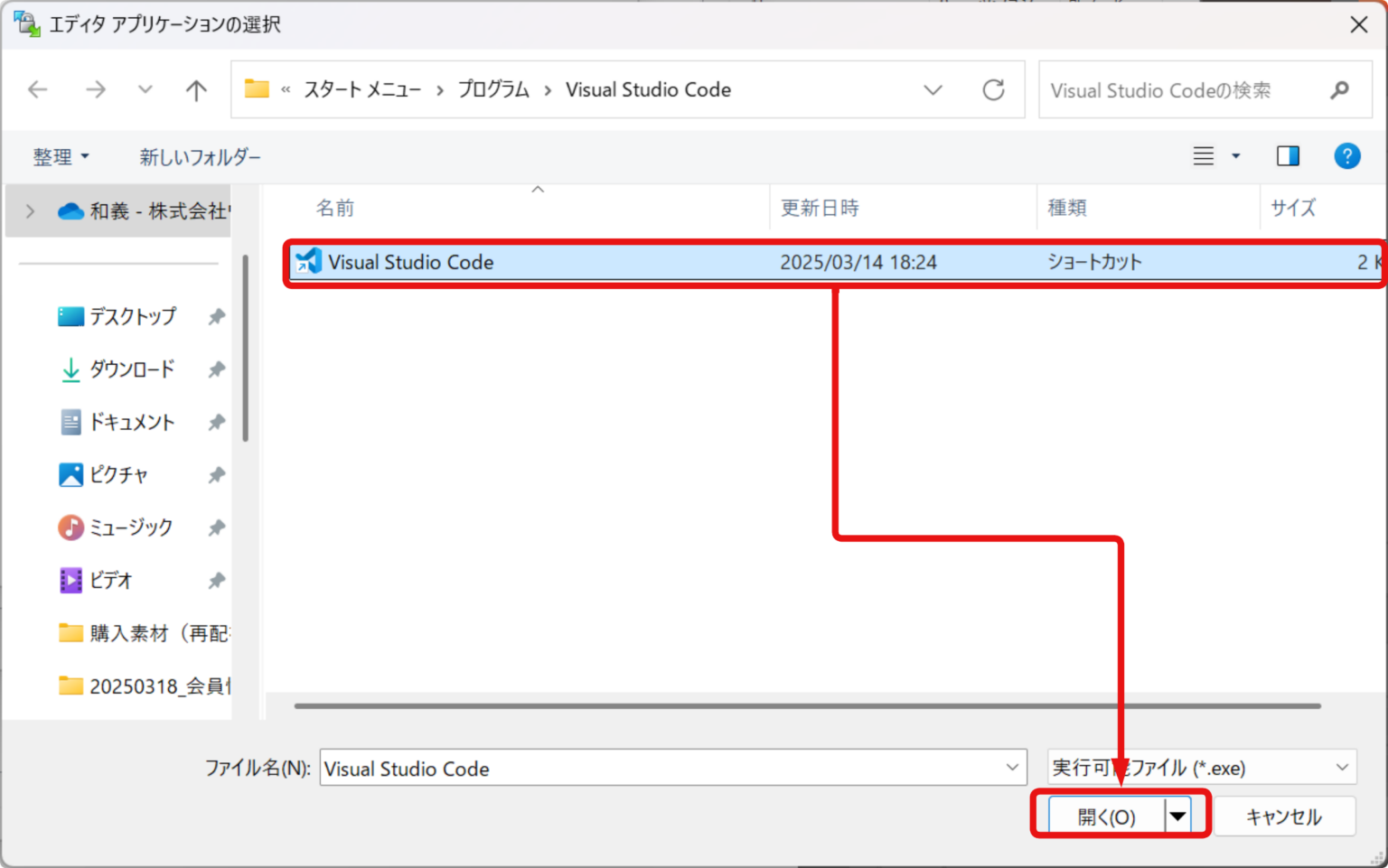Click the forward navigation arrow

pos(96,89)
